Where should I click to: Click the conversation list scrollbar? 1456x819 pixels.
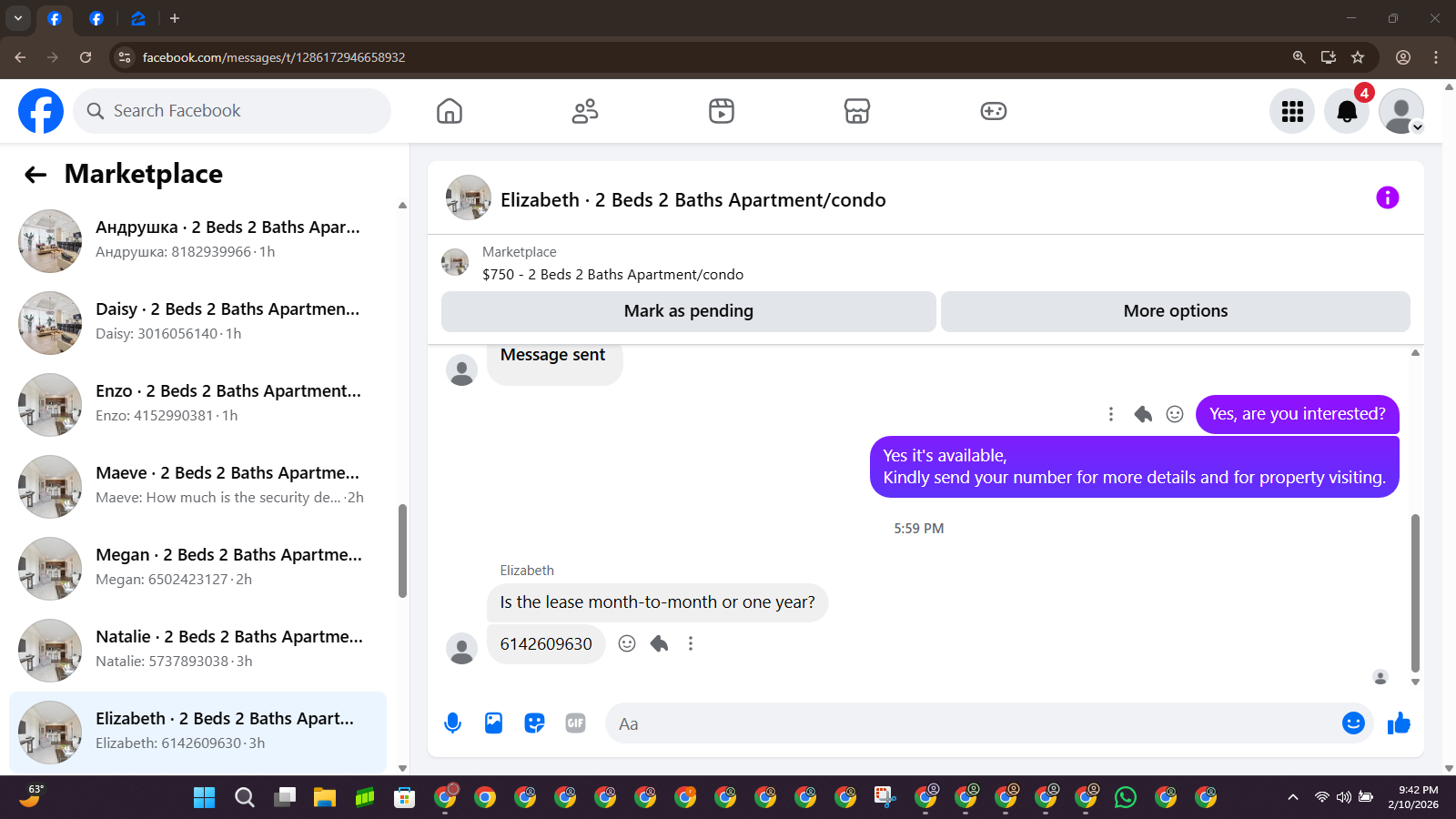(402, 551)
